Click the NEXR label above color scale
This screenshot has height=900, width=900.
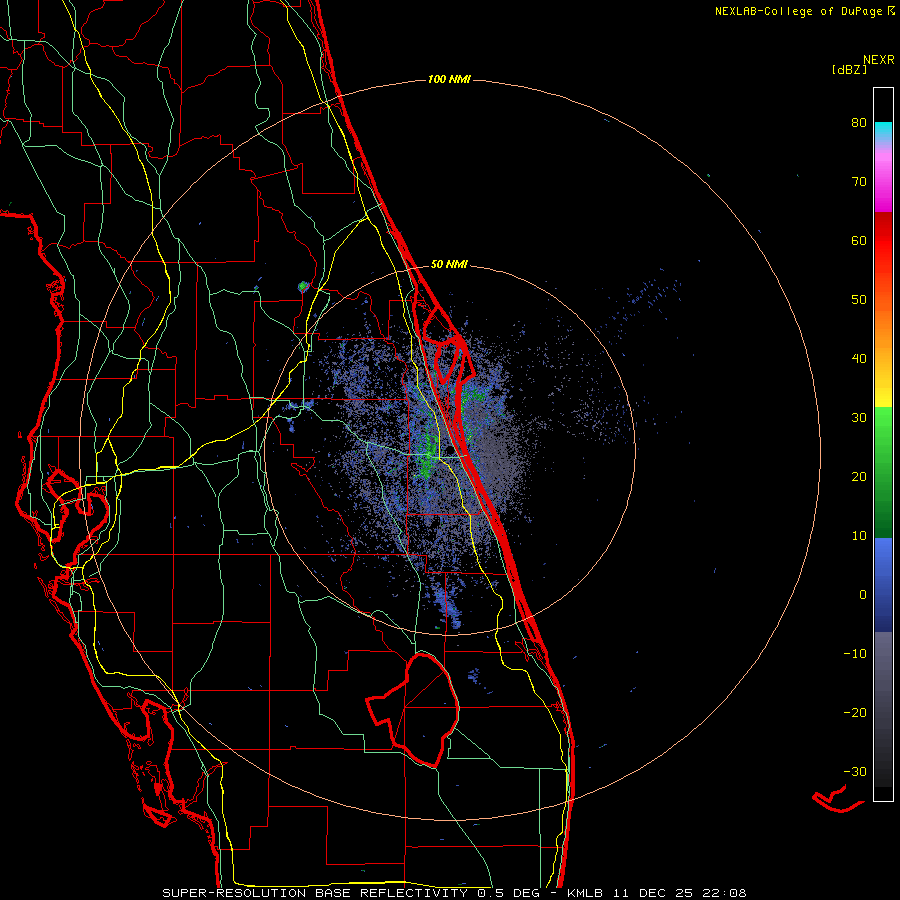click(879, 60)
